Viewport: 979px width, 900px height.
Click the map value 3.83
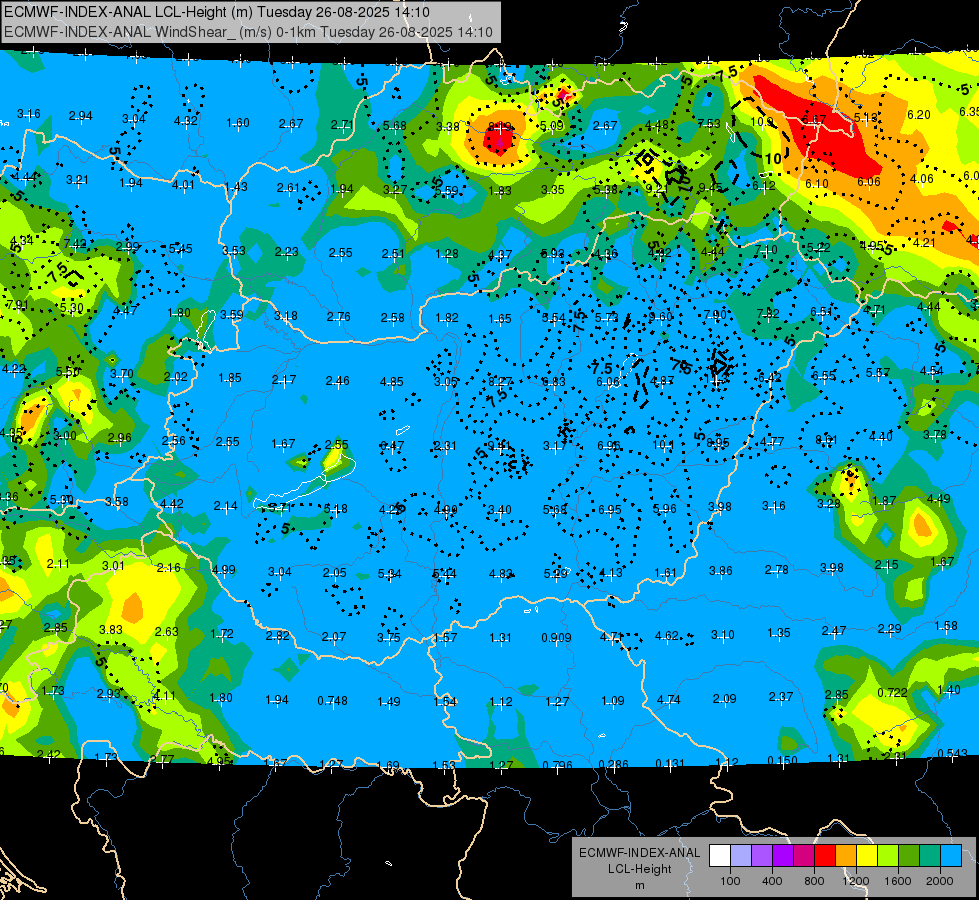pyautogui.click(x=111, y=630)
